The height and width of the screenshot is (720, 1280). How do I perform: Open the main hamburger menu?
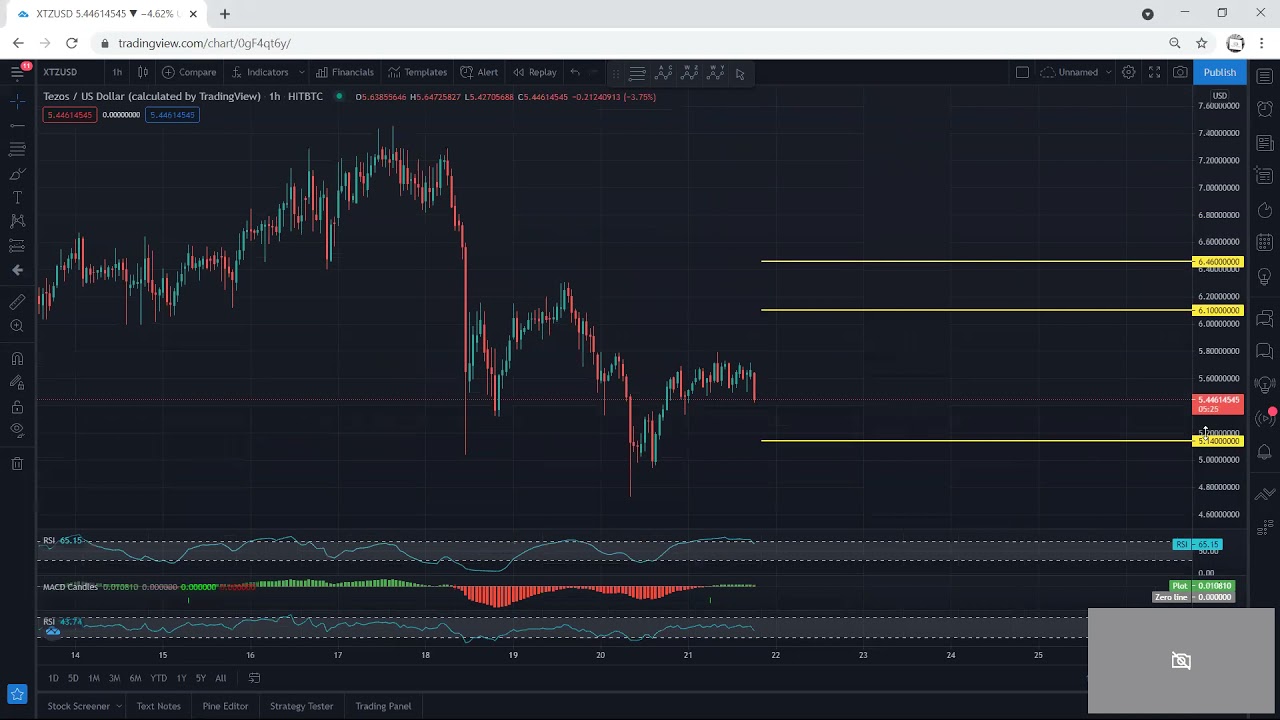(x=17, y=72)
